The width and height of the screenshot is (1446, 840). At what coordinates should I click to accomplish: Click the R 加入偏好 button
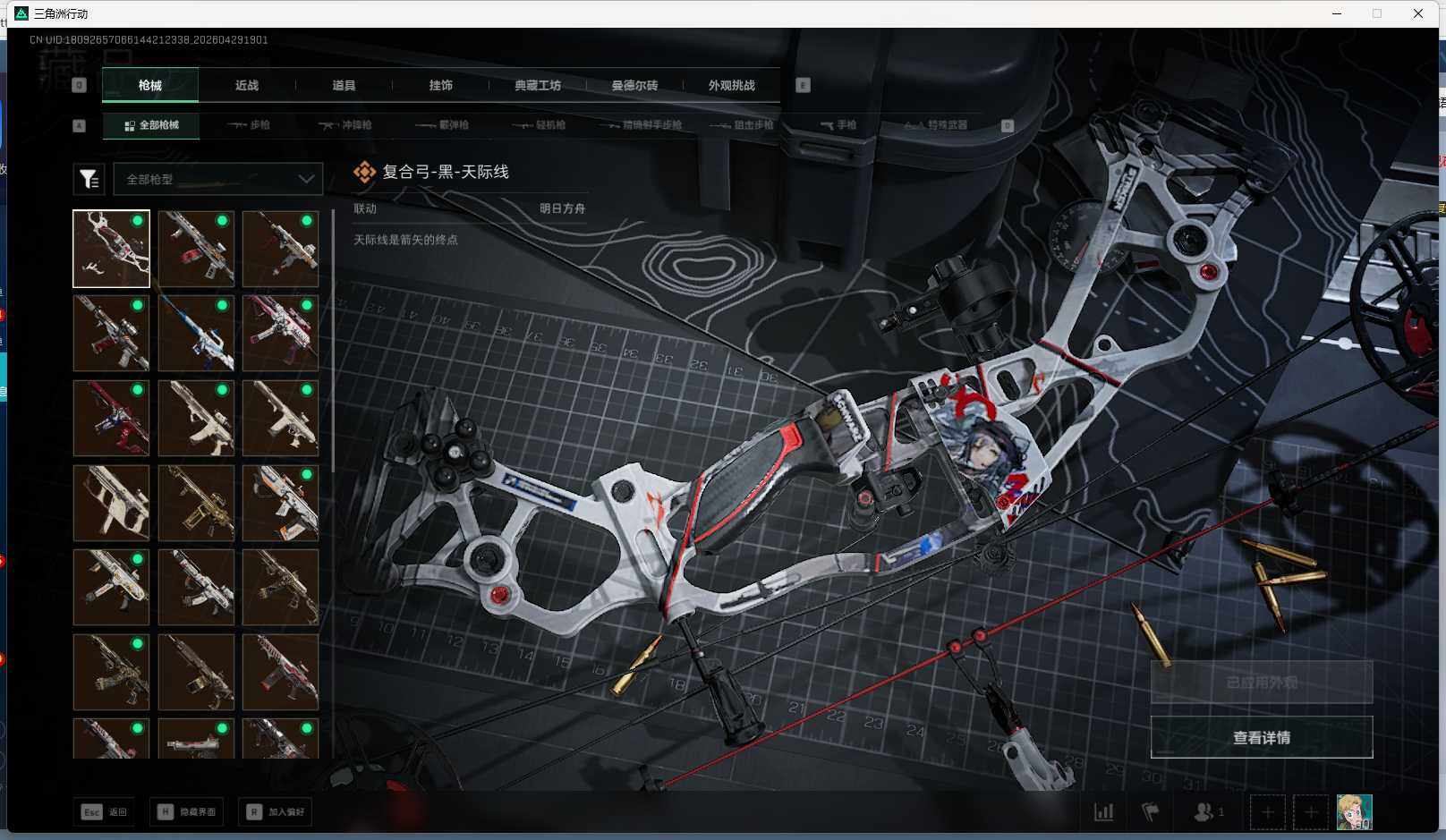tap(276, 812)
